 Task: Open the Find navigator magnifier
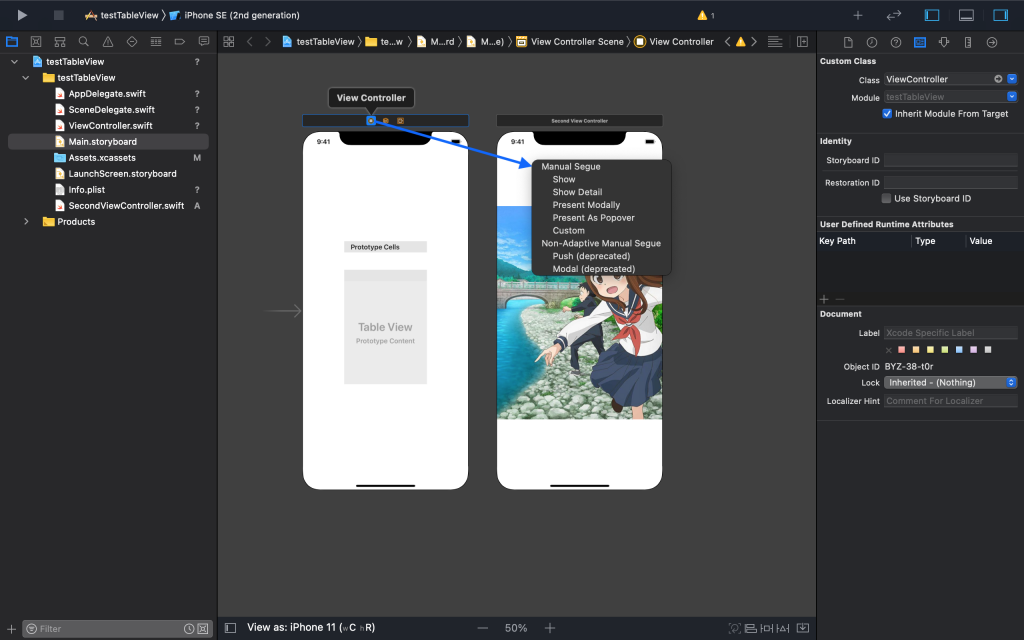coord(84,42)
